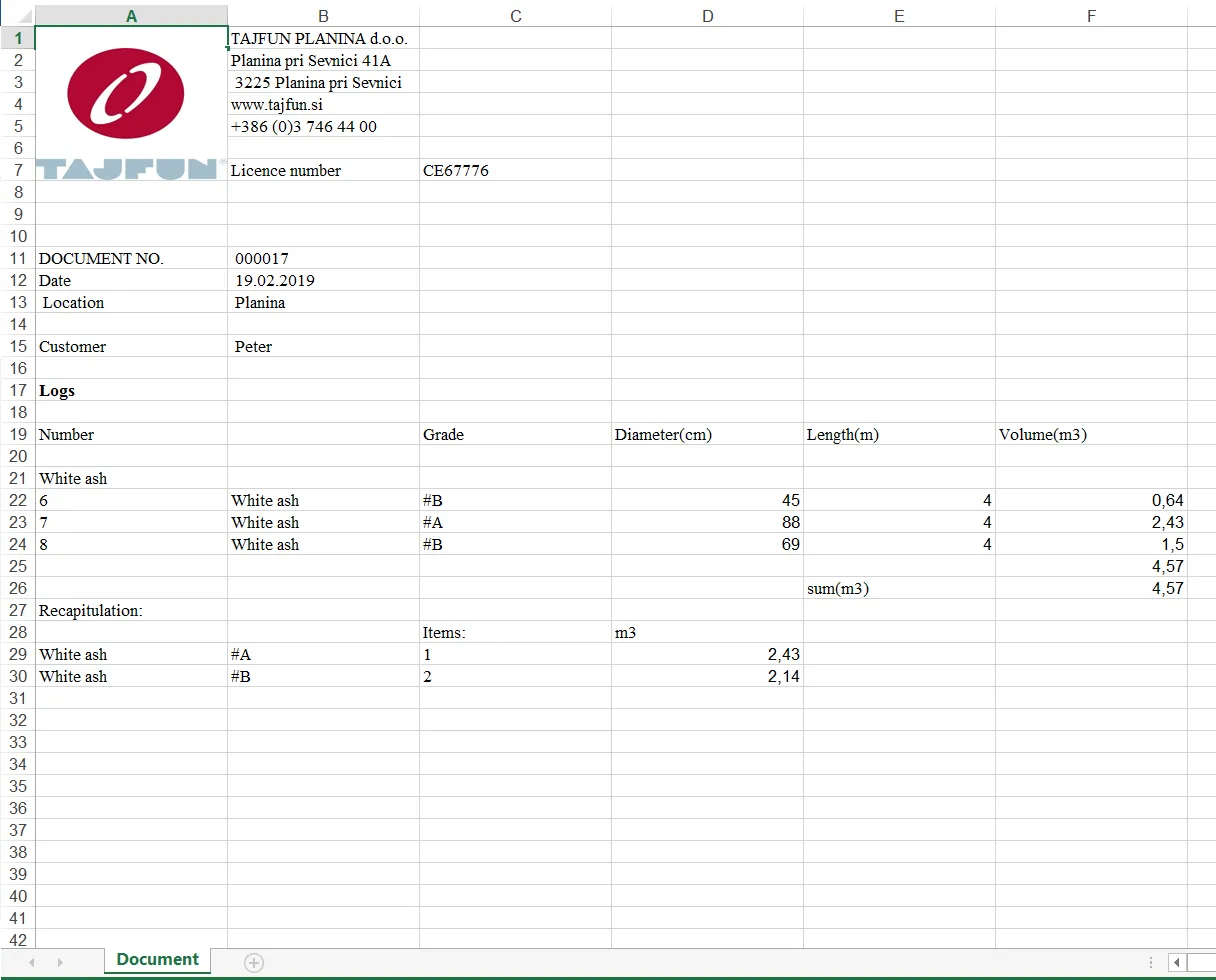
Task: Select column E header
Action: pyautogui.click(x=899, y=16)
